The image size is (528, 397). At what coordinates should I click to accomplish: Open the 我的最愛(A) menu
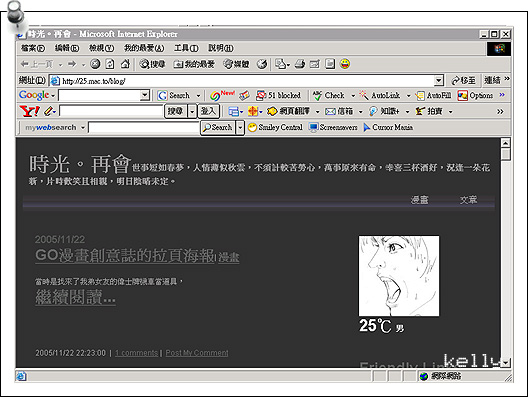[144, 48]
